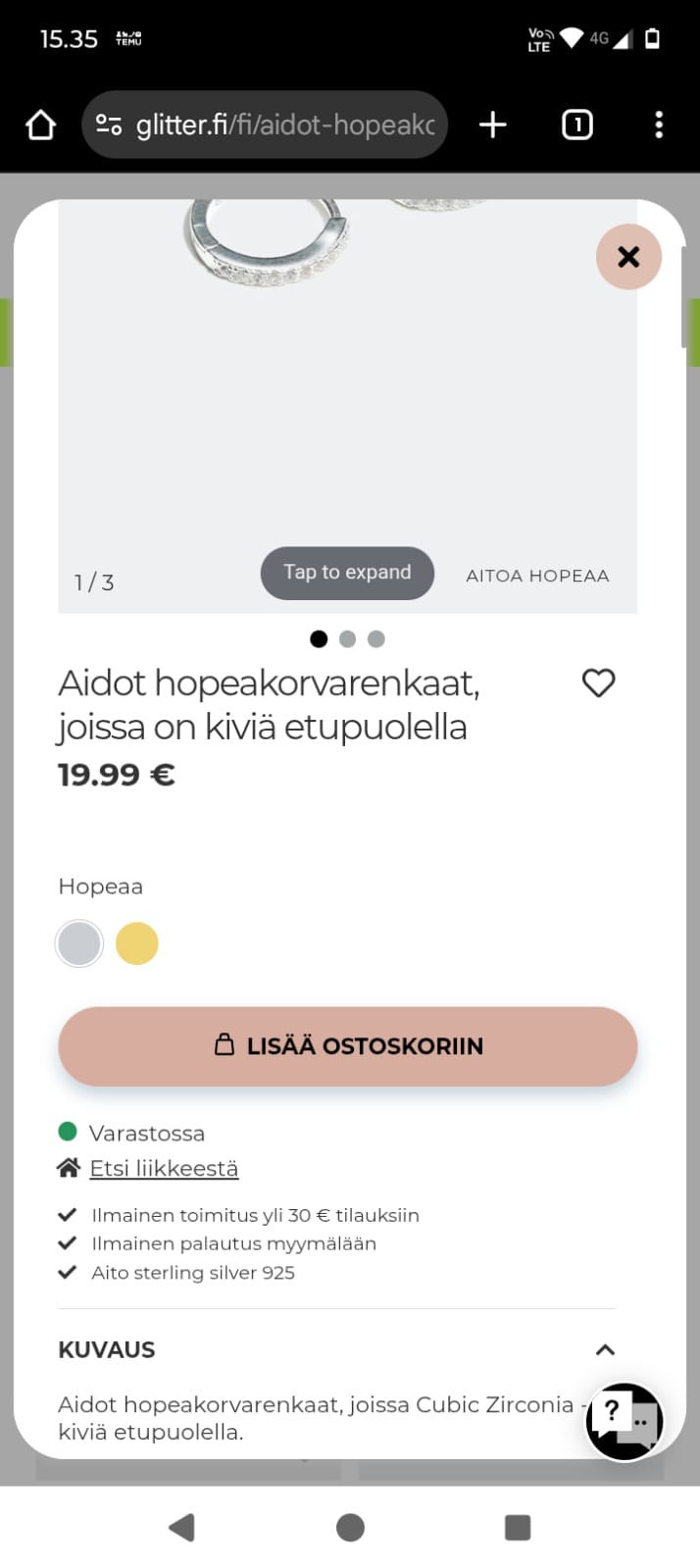Tap the chevron above the product description
This screenshot has width=700, height=1568.
pos(606,1349)
